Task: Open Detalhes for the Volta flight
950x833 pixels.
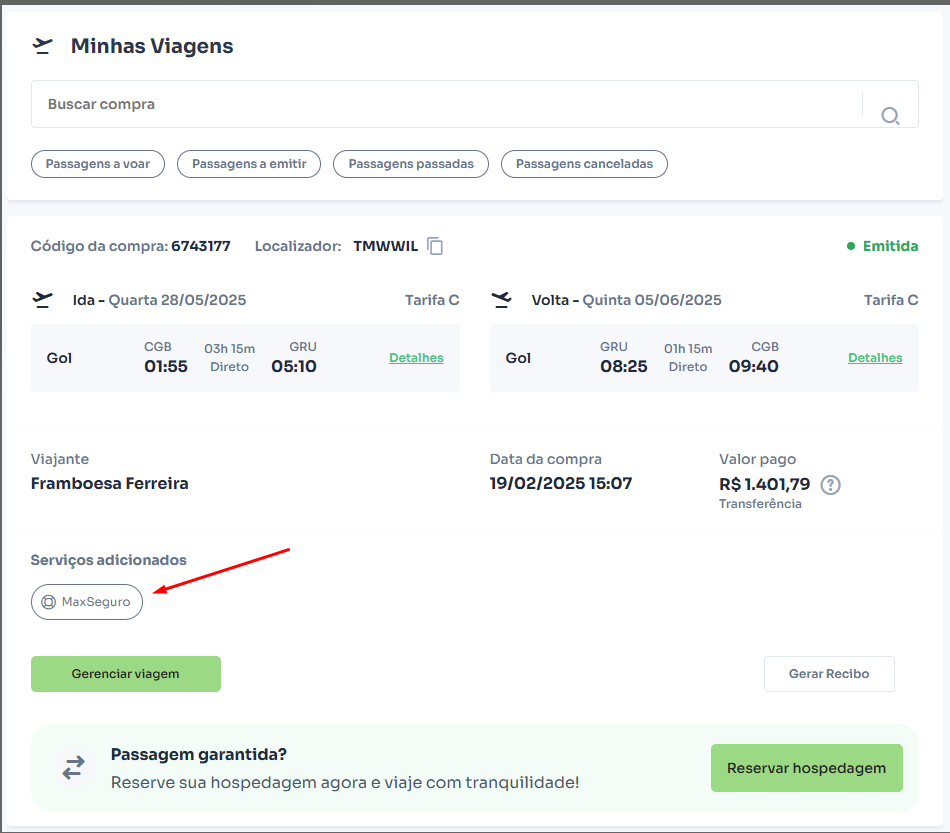Action: point(875,358)
